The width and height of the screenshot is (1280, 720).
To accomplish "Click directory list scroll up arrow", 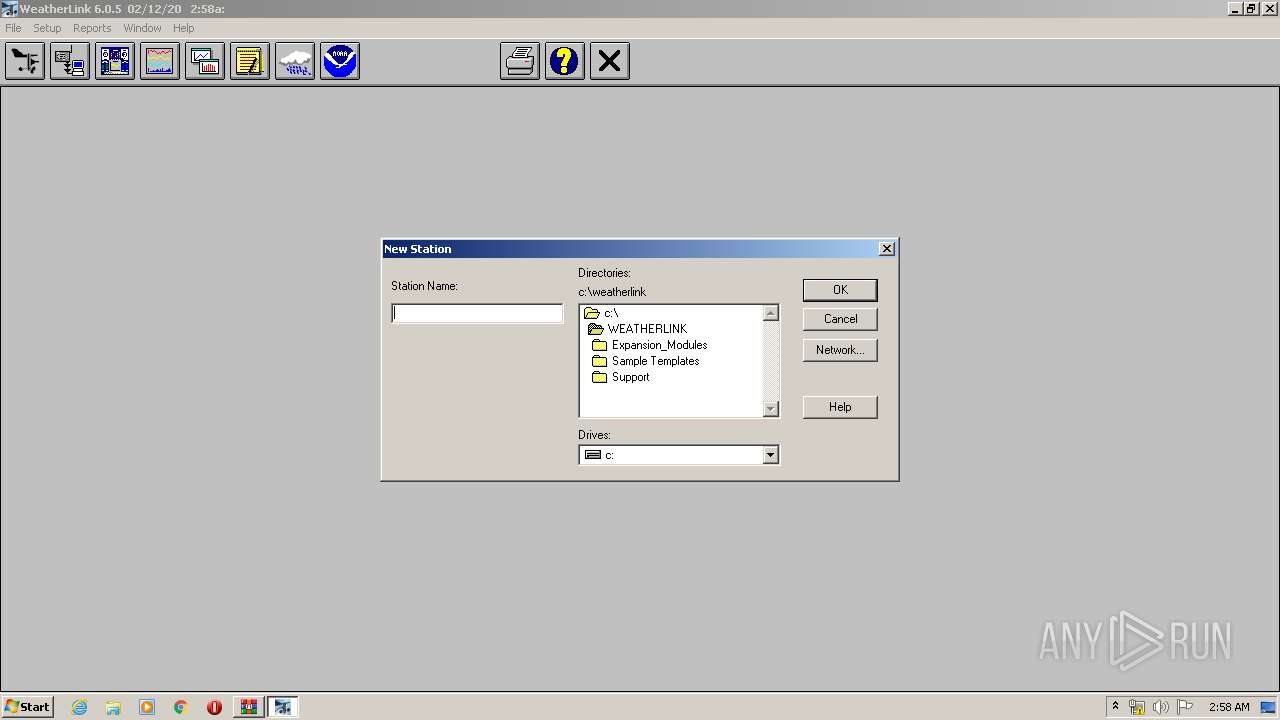I will coord(770,313).
